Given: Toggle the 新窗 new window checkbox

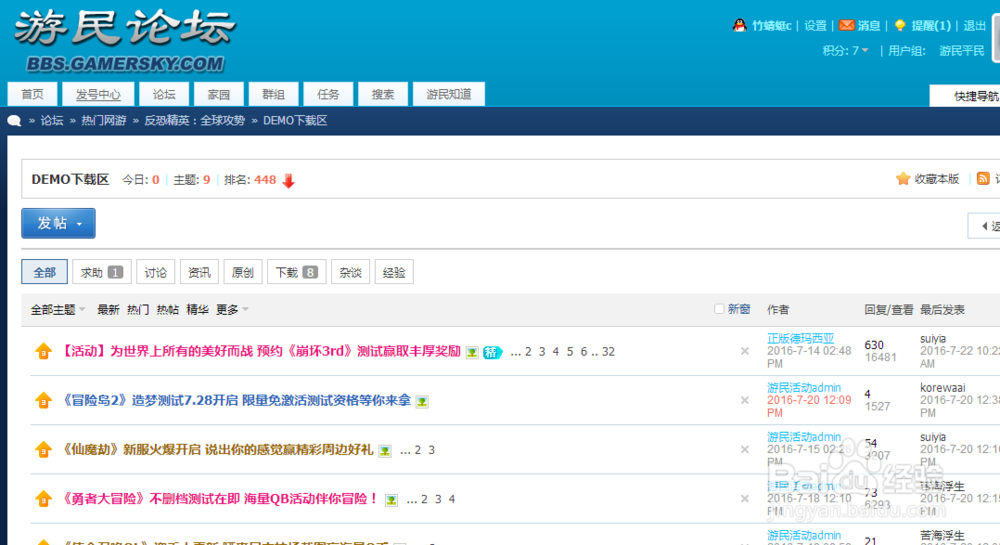Looking at the screenshot, I should coord(719,309).
